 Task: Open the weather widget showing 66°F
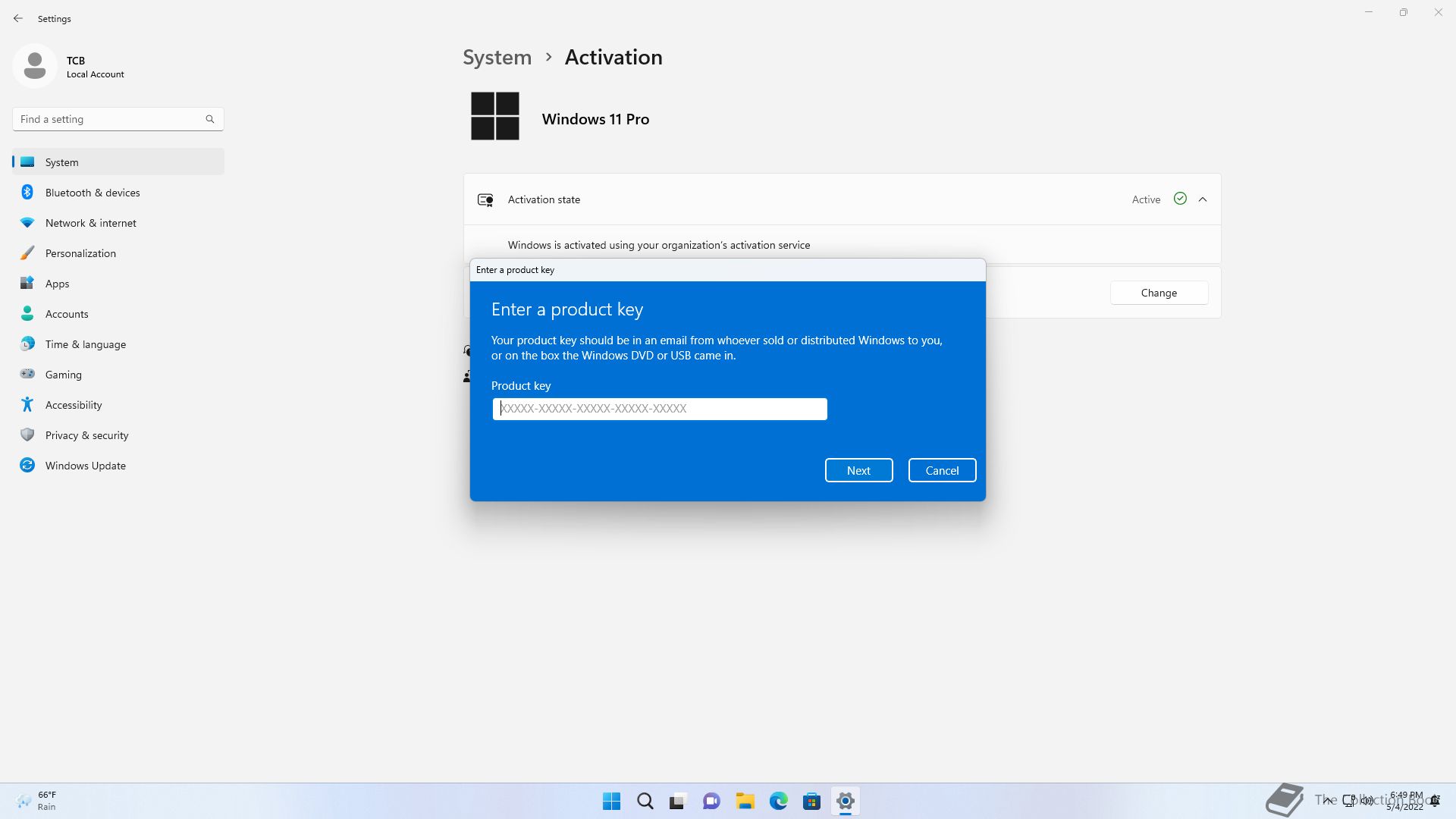pos(36,801)
